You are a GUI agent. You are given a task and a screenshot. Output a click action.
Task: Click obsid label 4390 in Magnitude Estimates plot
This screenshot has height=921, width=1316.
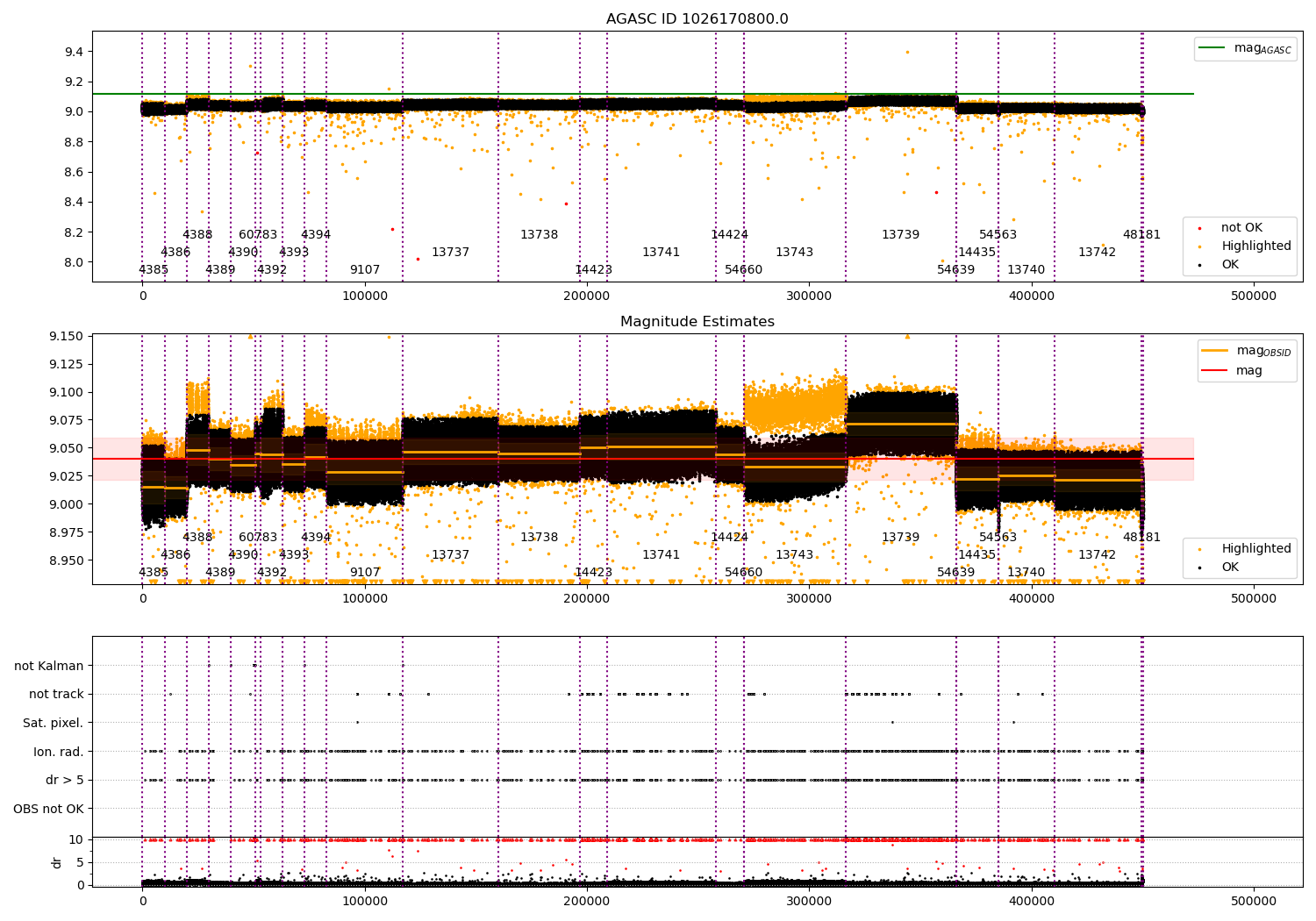coord(243,555)
